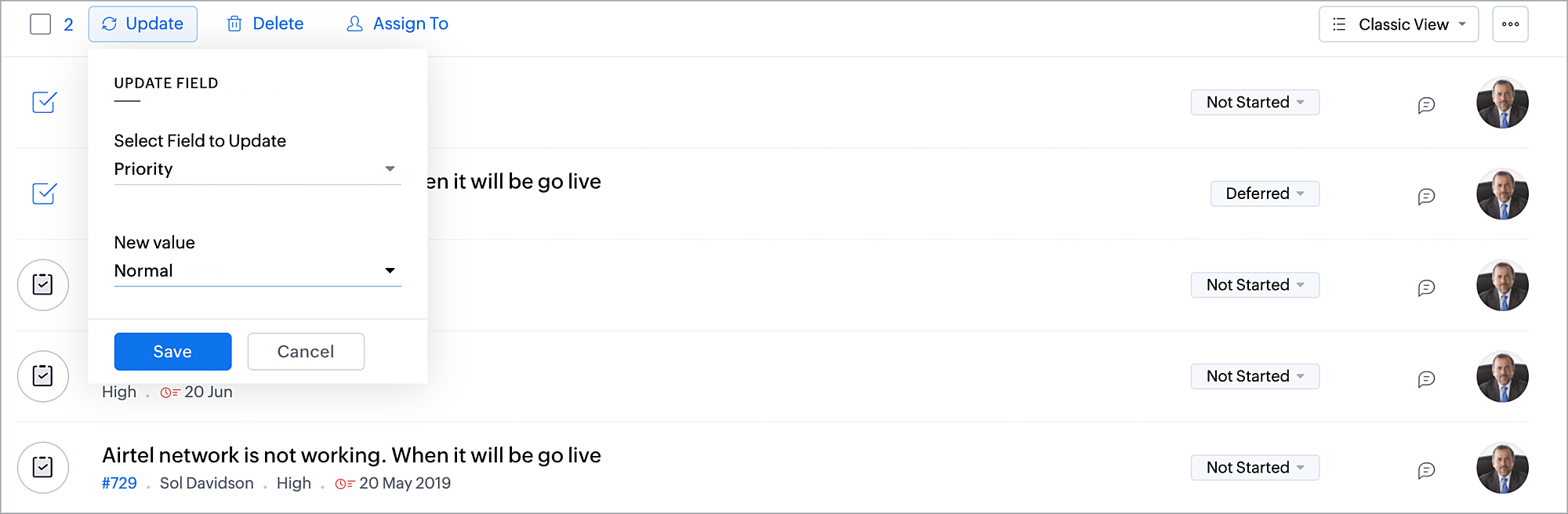The width and height of the screenshot is (1568, 514).
Task: Click the comment icon on ticket #729 row
Action: (x=1426, y=470)
